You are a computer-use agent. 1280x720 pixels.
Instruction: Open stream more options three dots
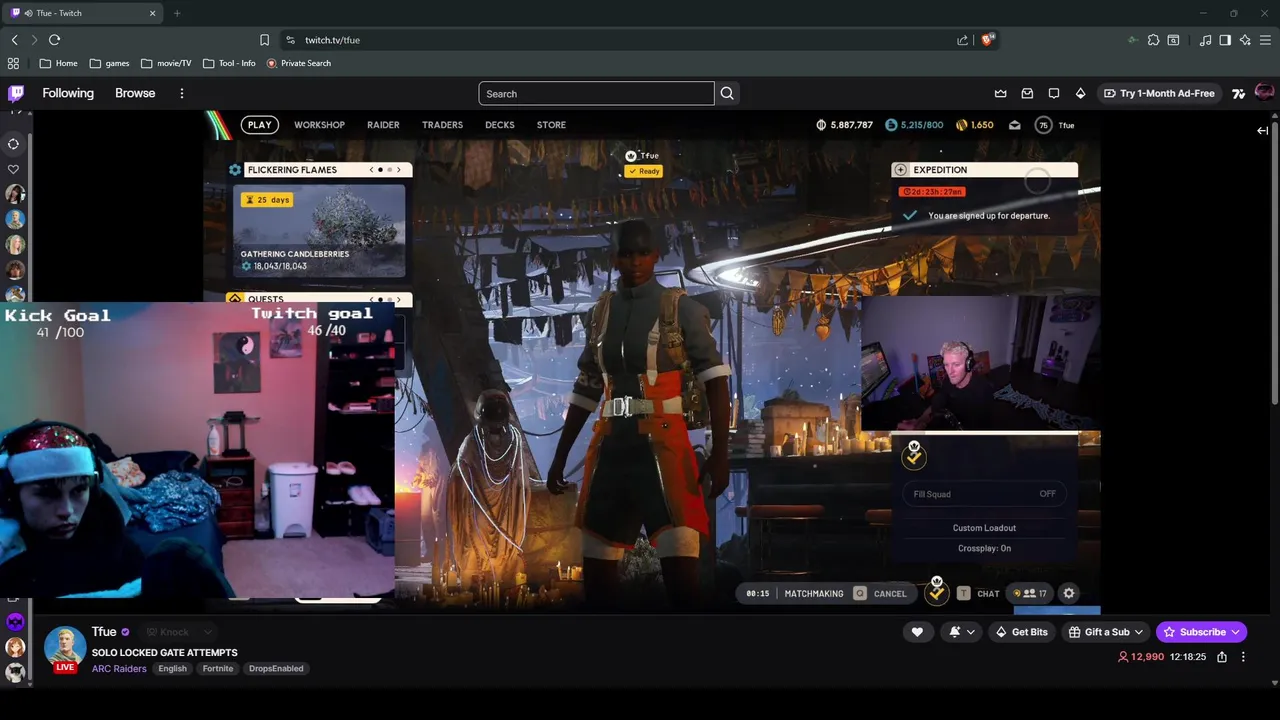click(1243, 657)
